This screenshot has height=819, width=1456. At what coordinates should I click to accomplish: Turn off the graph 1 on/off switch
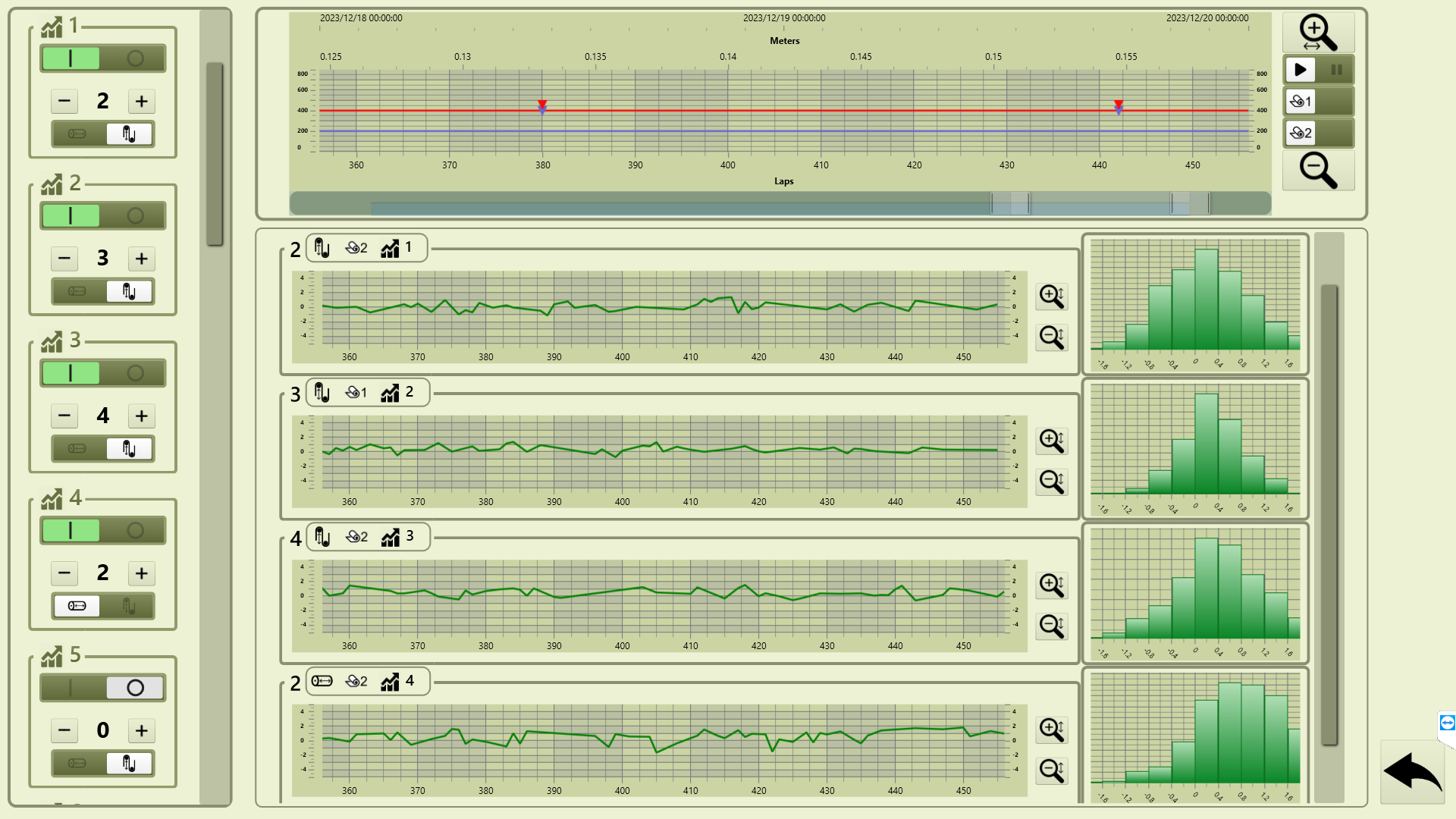[135, 58]
